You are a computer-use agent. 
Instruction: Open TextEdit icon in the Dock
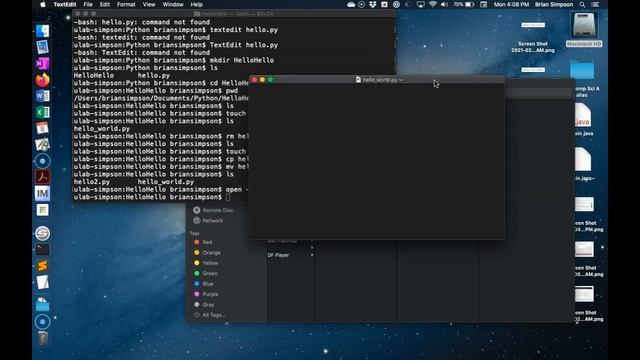(x=42, y=282)
